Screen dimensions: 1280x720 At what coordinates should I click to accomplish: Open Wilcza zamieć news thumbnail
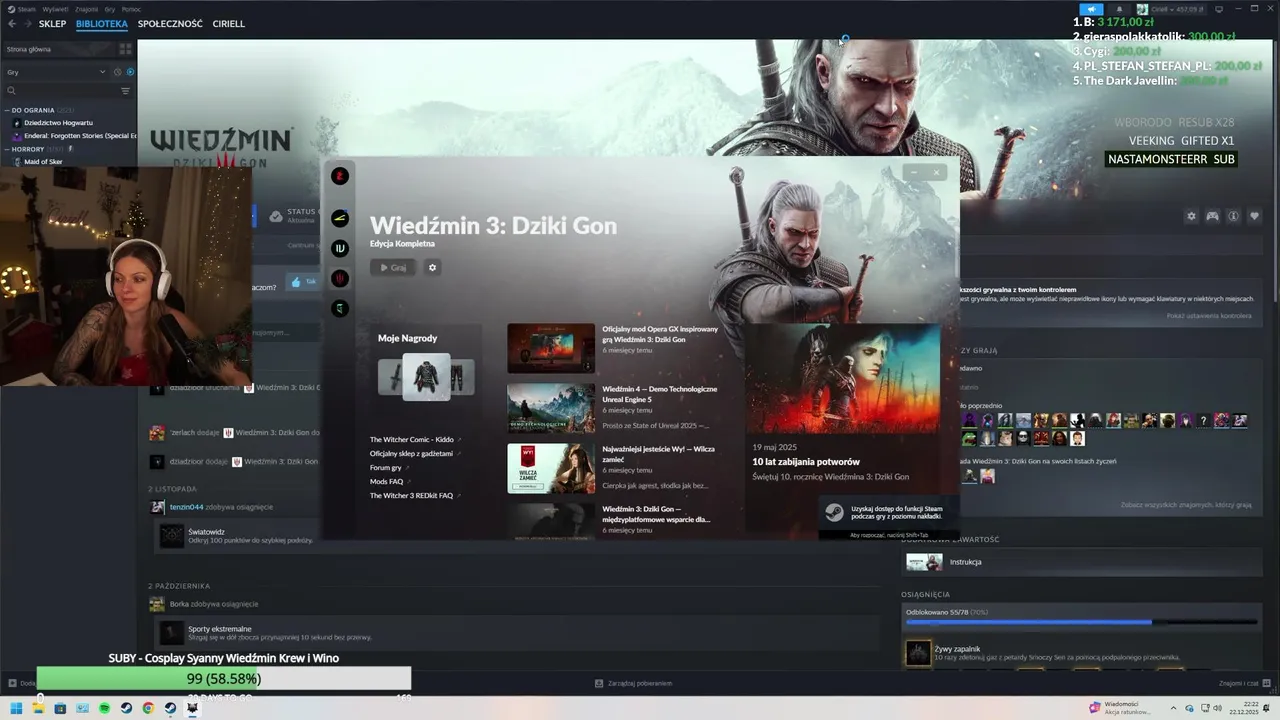551,468
